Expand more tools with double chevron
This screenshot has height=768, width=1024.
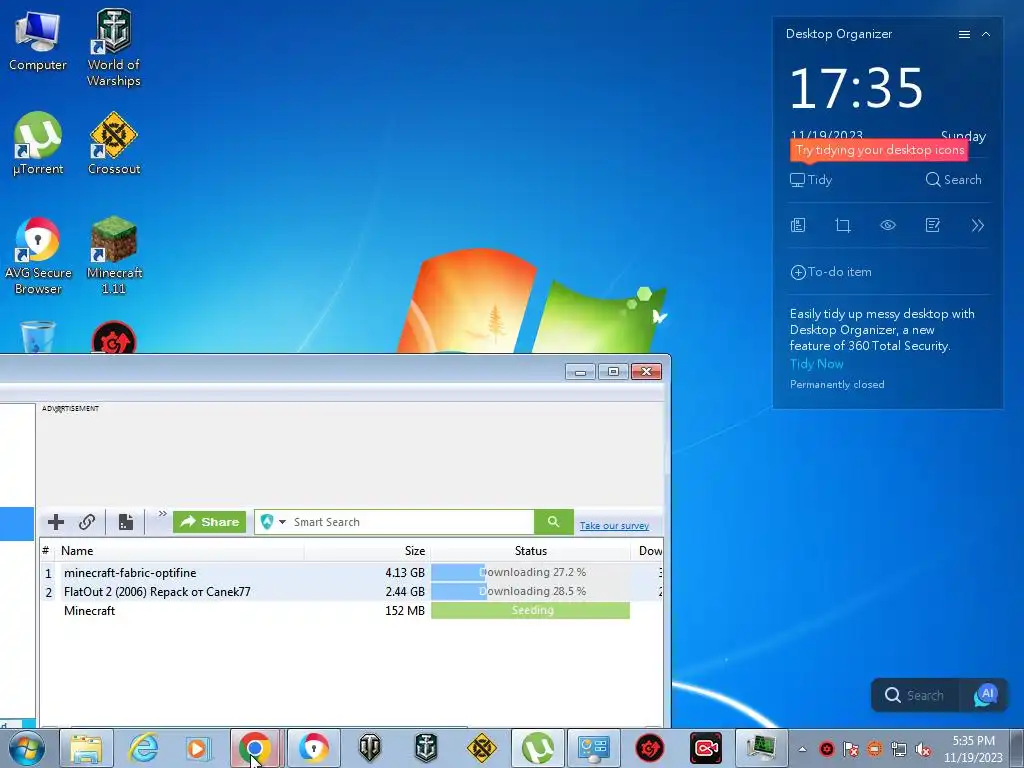[978, 225]
